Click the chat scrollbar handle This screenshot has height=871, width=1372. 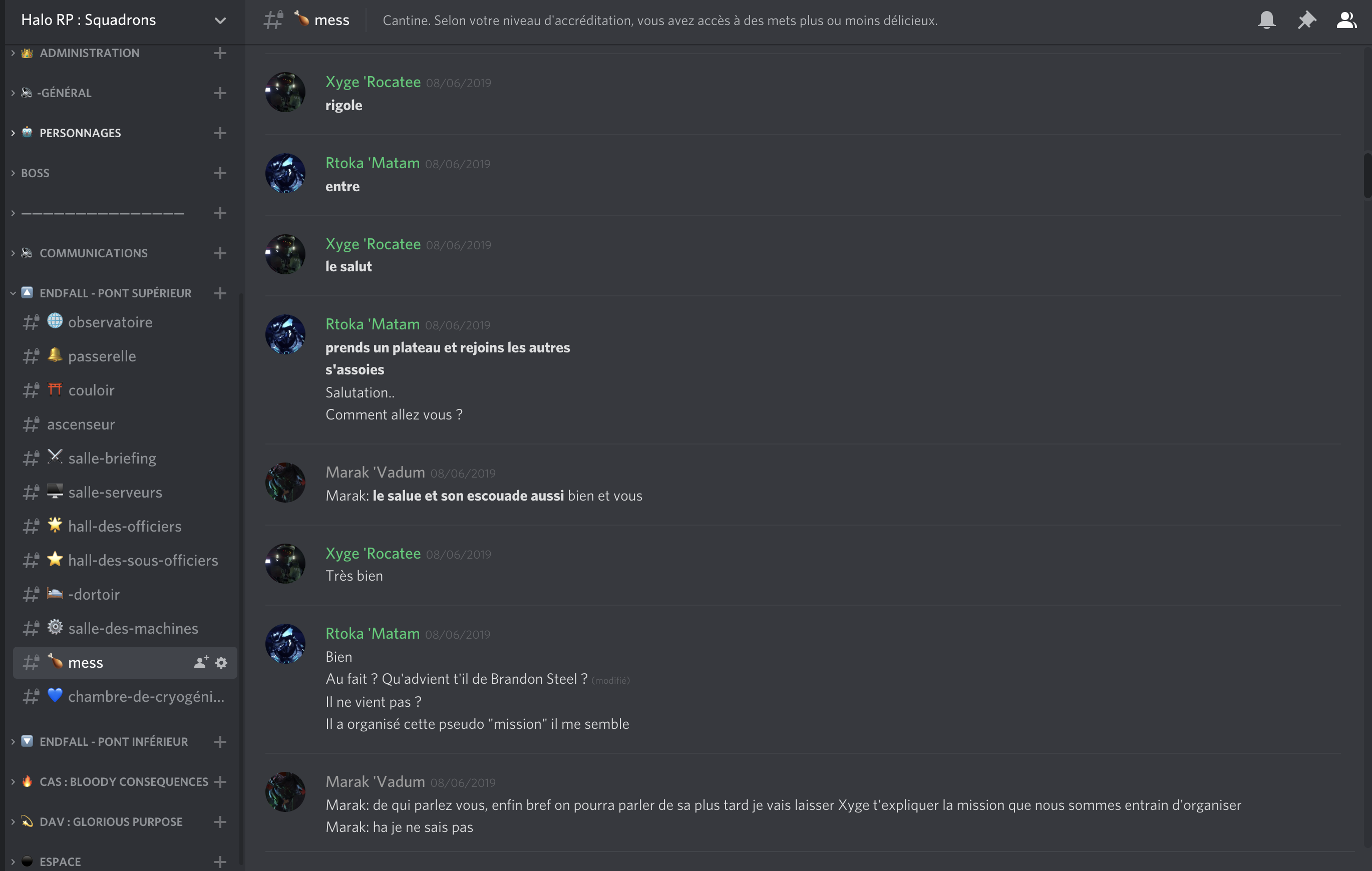tap(1367, 176)
